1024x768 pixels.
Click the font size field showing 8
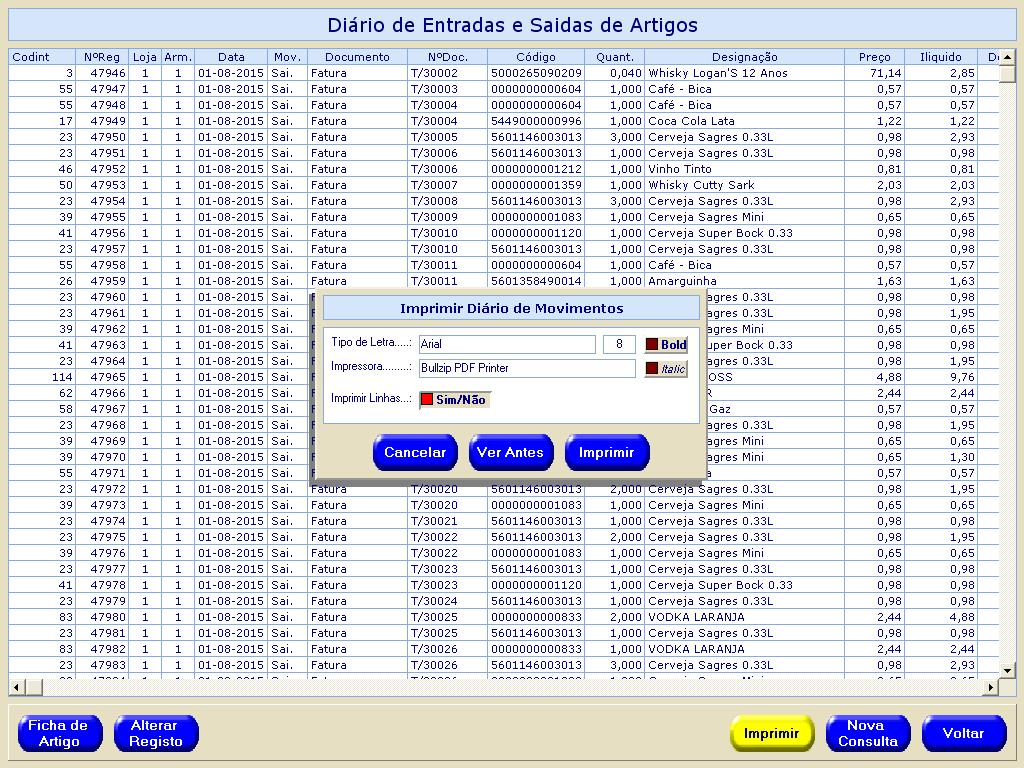click(x=619, y=345)
